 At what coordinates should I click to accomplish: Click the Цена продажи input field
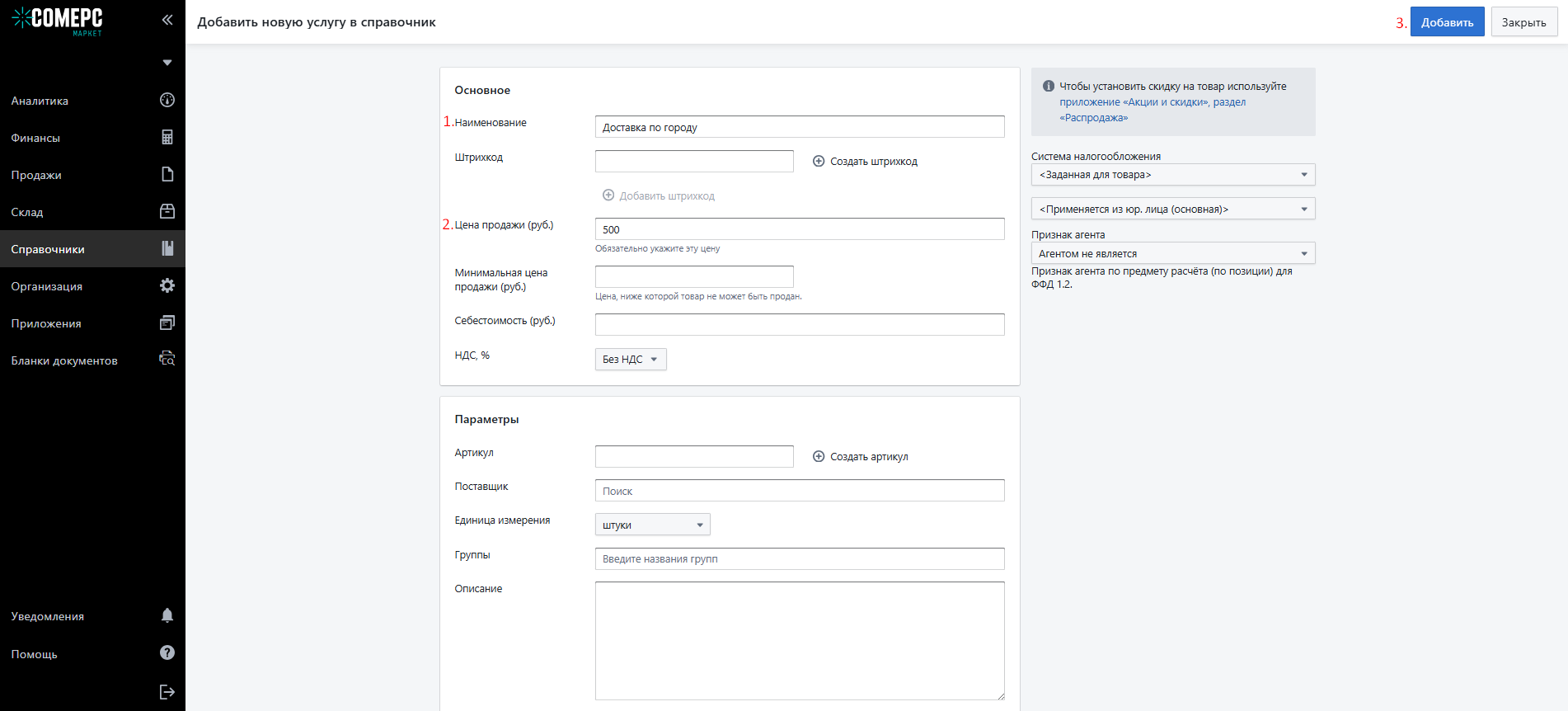(x=799, y=229)
